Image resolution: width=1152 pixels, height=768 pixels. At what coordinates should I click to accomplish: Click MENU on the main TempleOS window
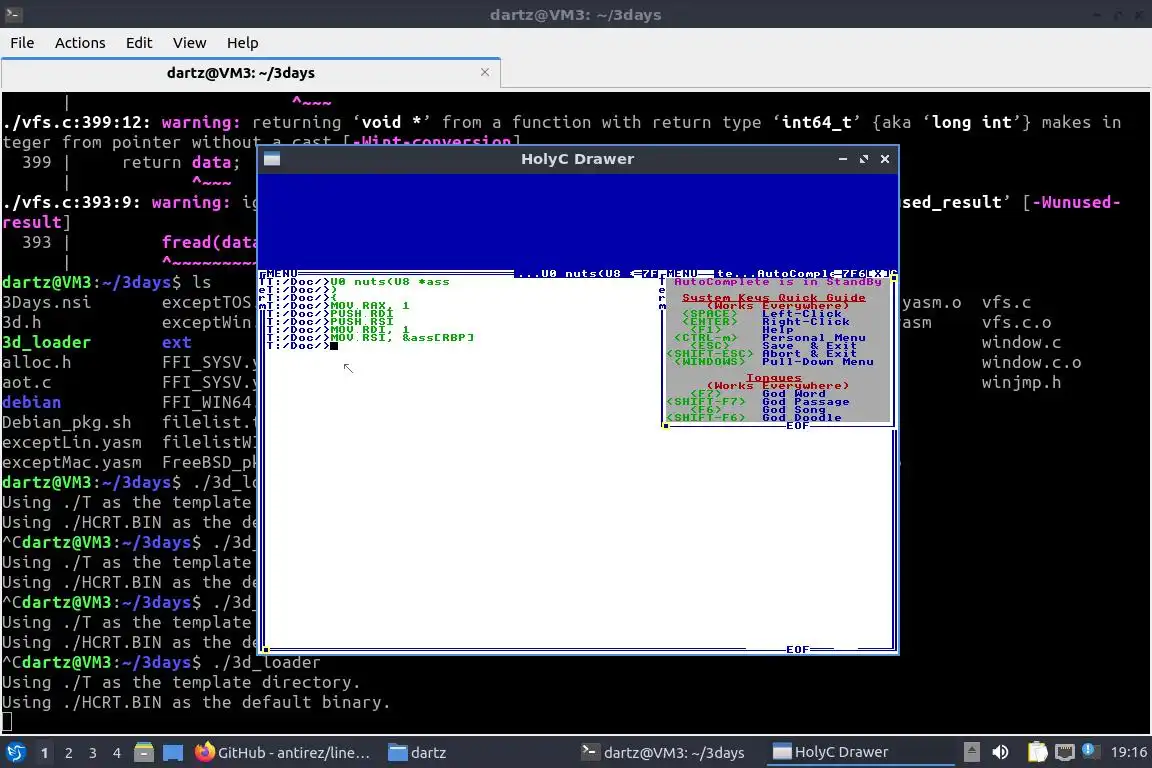(282, 273)
